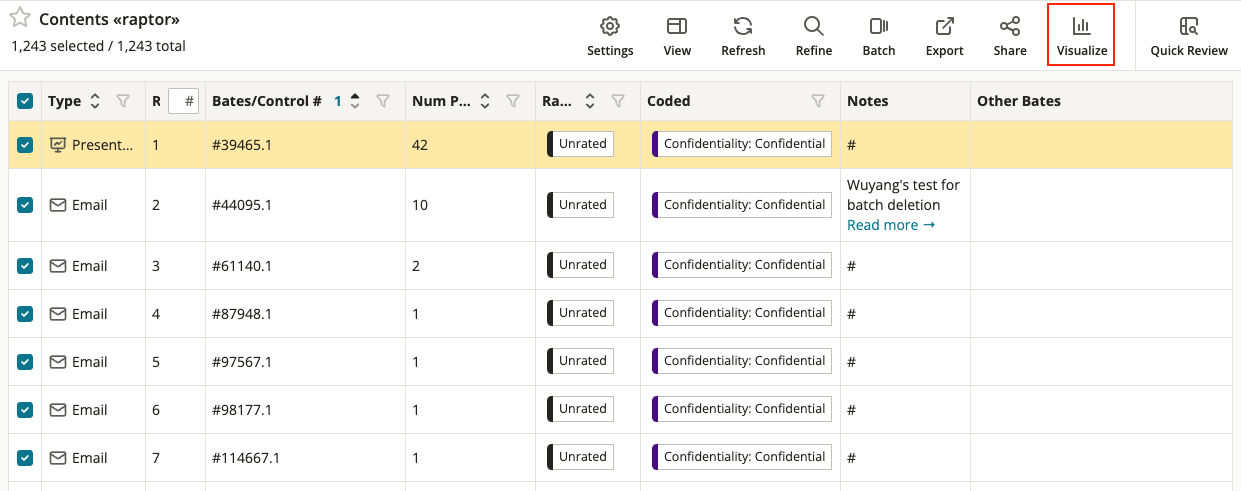Click email icon in row #97567.1

click(58, 362)
